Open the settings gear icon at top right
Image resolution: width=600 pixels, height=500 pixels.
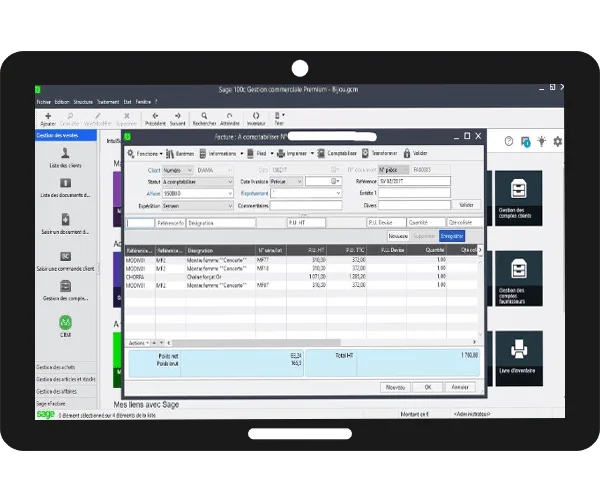tap(558, 142)
